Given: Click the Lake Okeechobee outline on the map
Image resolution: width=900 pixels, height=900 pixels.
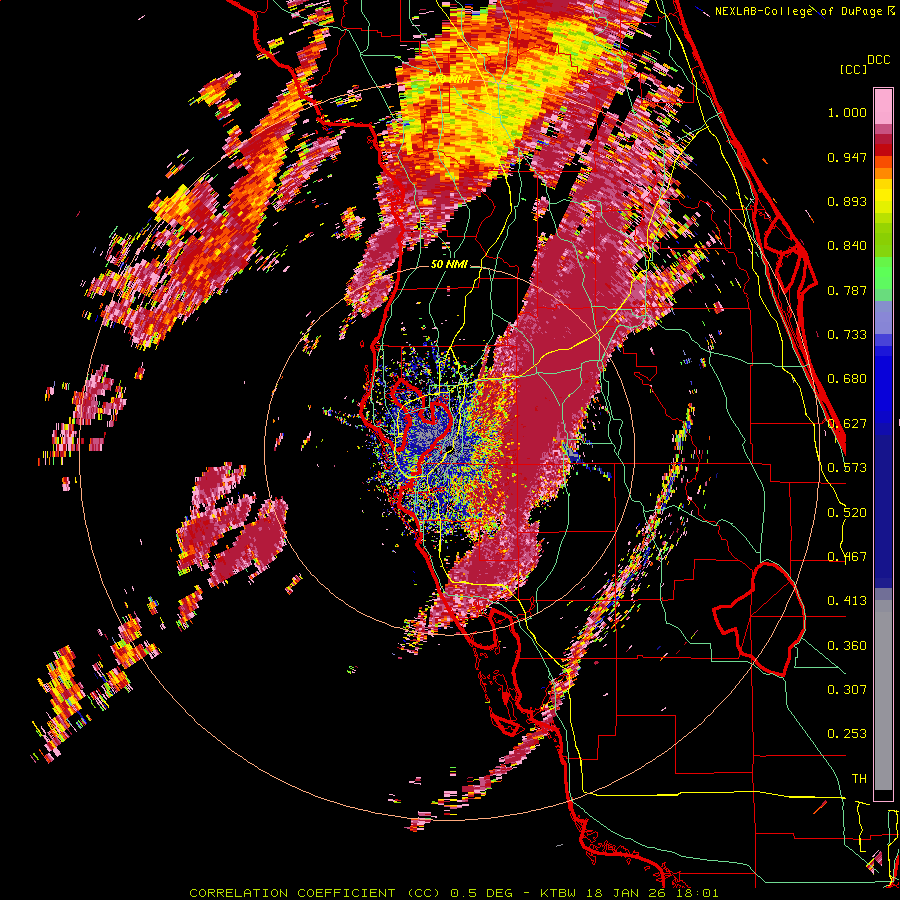Looking at the screenshot, I should coord(759,619).
